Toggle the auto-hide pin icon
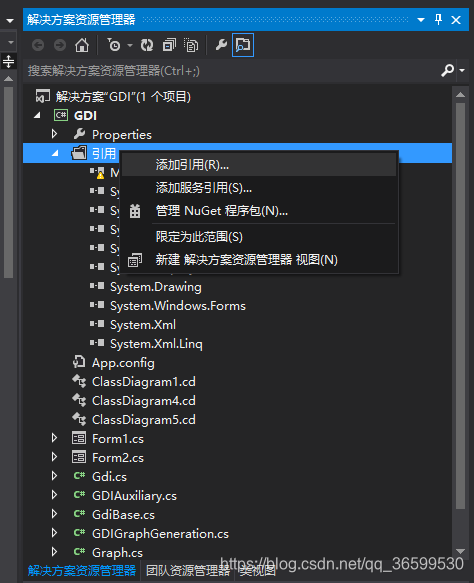The image size is (474, 583). [438, 19]
